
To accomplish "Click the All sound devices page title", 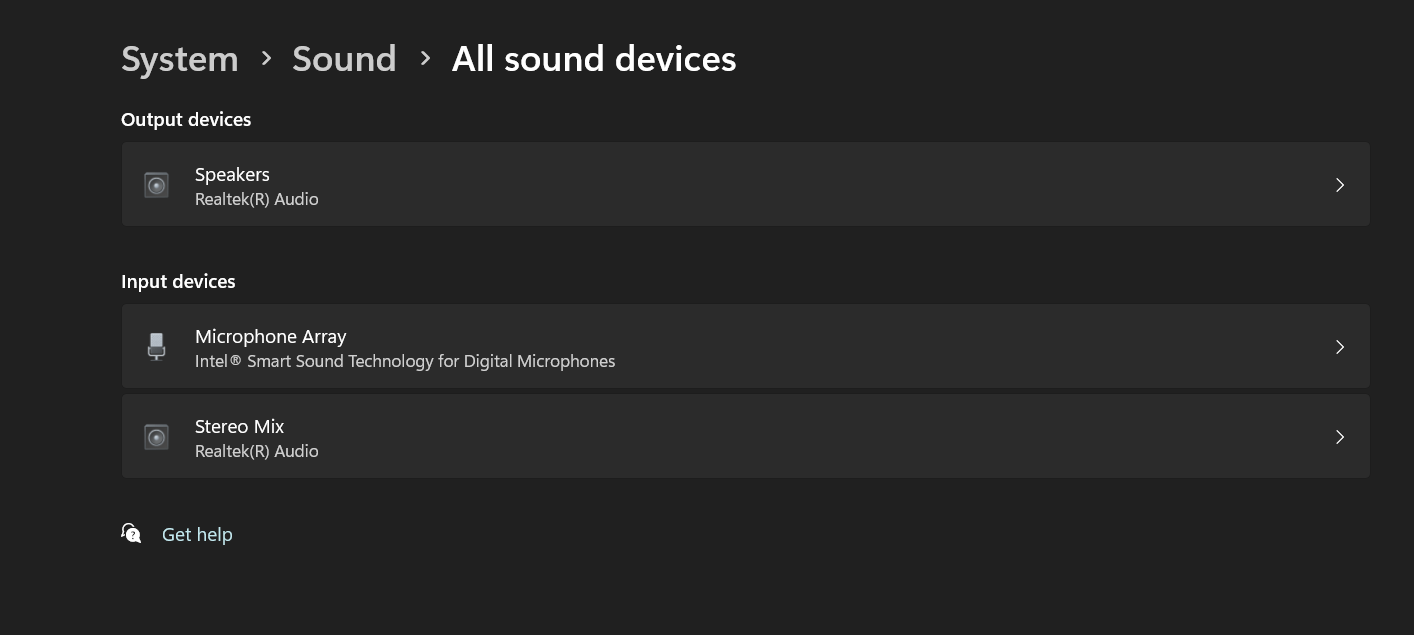I will [594, 59].
